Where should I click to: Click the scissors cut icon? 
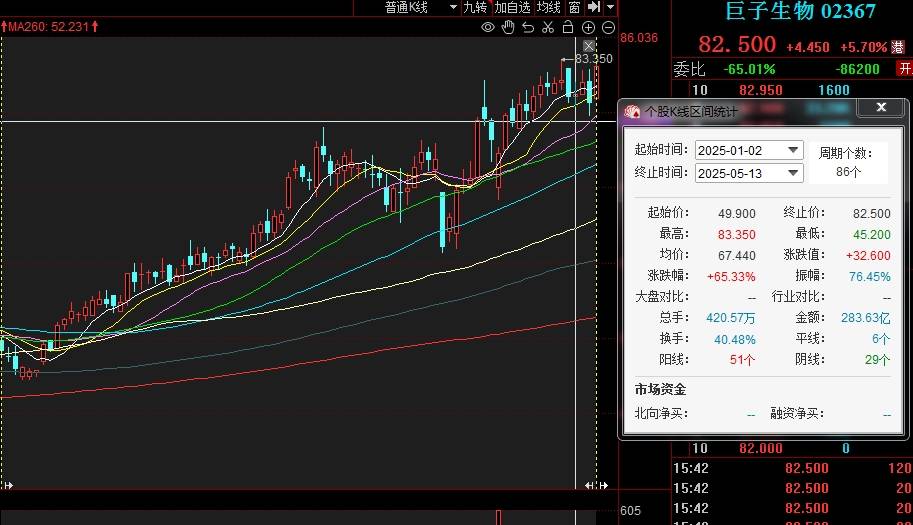pyautogui.click(x=547, y=27)
